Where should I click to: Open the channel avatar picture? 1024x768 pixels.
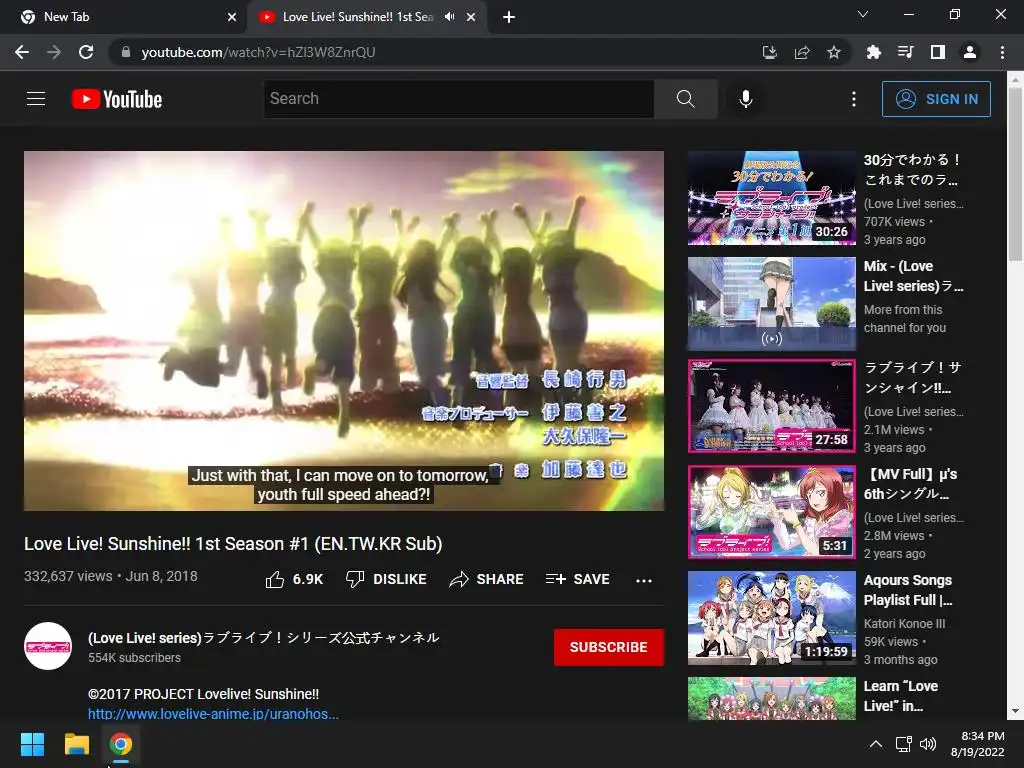coord(48,646)
